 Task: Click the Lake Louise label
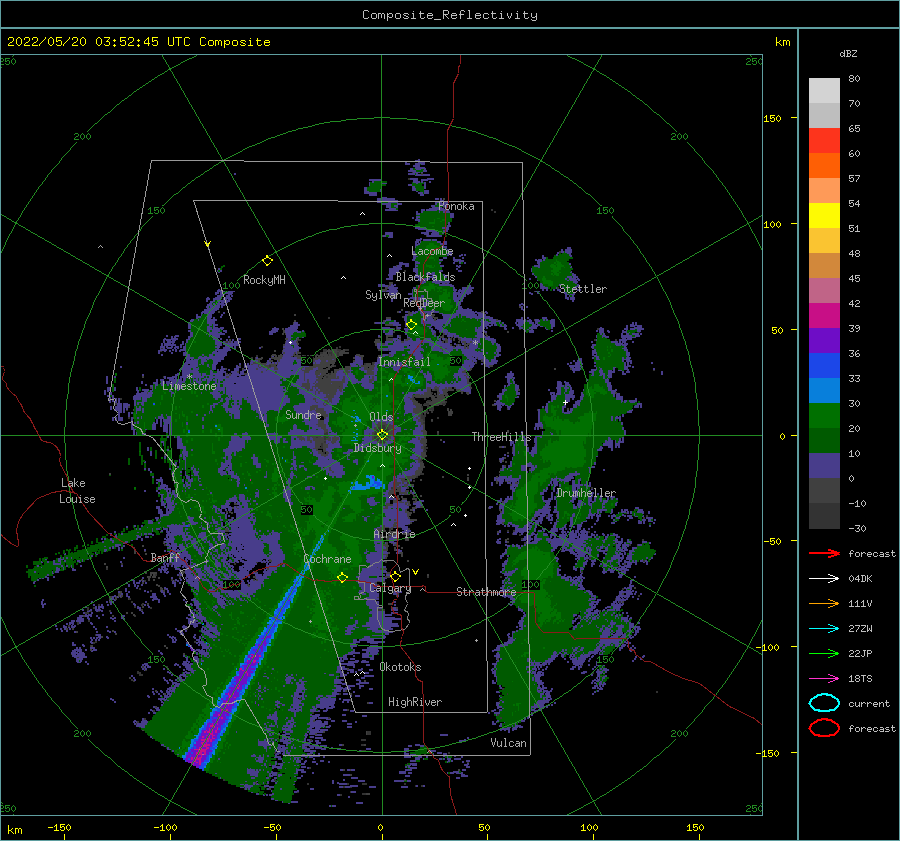point(77,491)
